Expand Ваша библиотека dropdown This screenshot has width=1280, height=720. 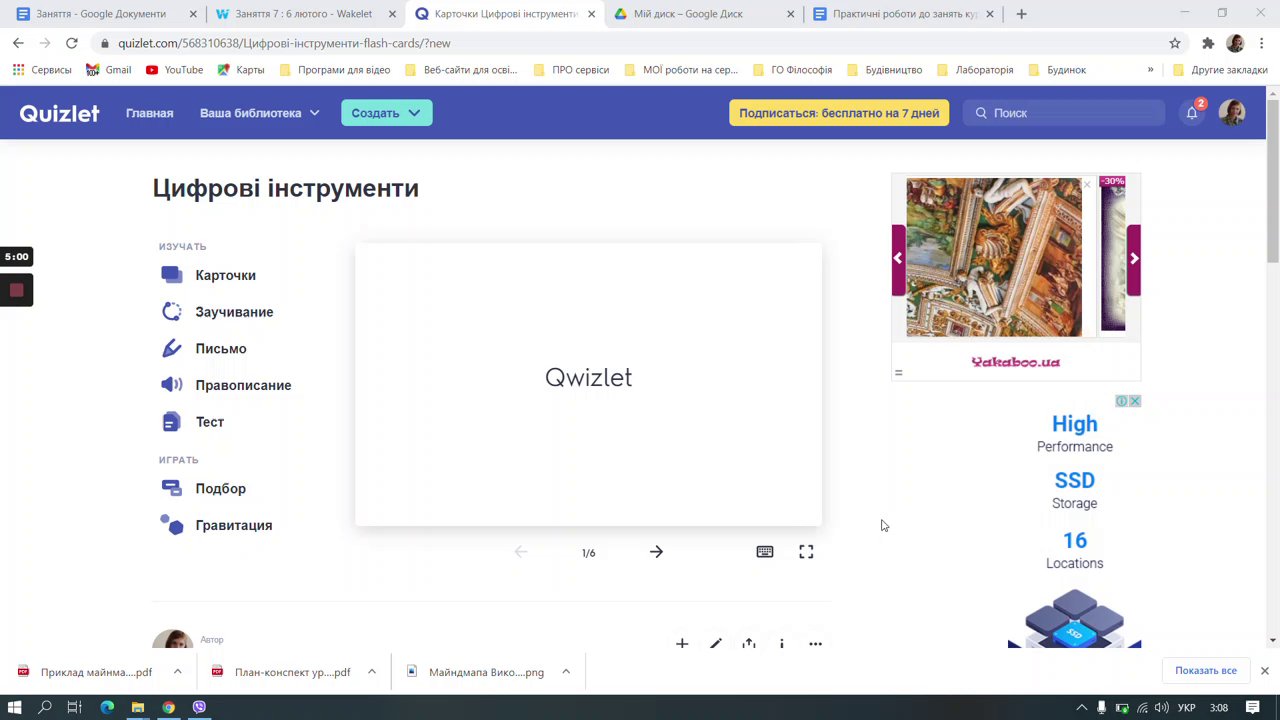(260, 113)
